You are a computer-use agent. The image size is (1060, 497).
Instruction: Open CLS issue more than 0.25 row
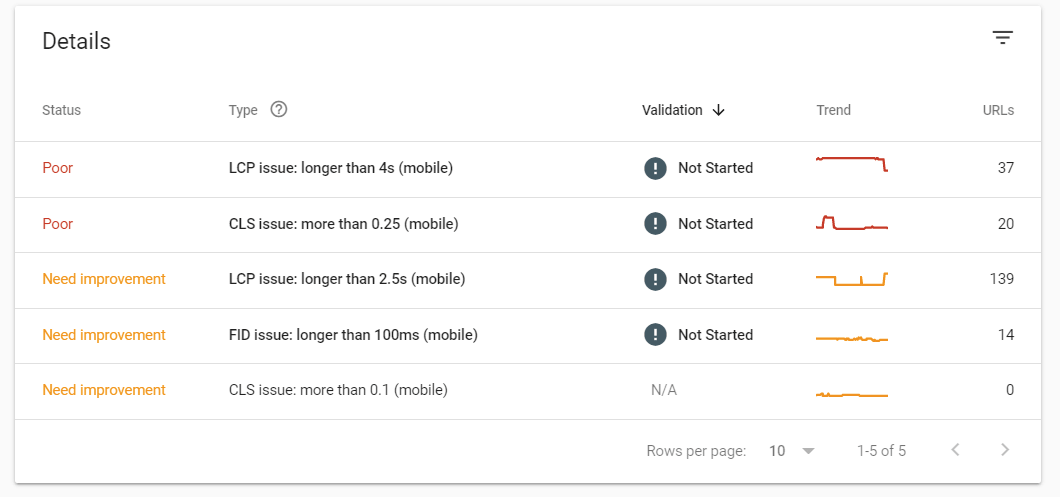pyautogui.click(x=528, y=225)
